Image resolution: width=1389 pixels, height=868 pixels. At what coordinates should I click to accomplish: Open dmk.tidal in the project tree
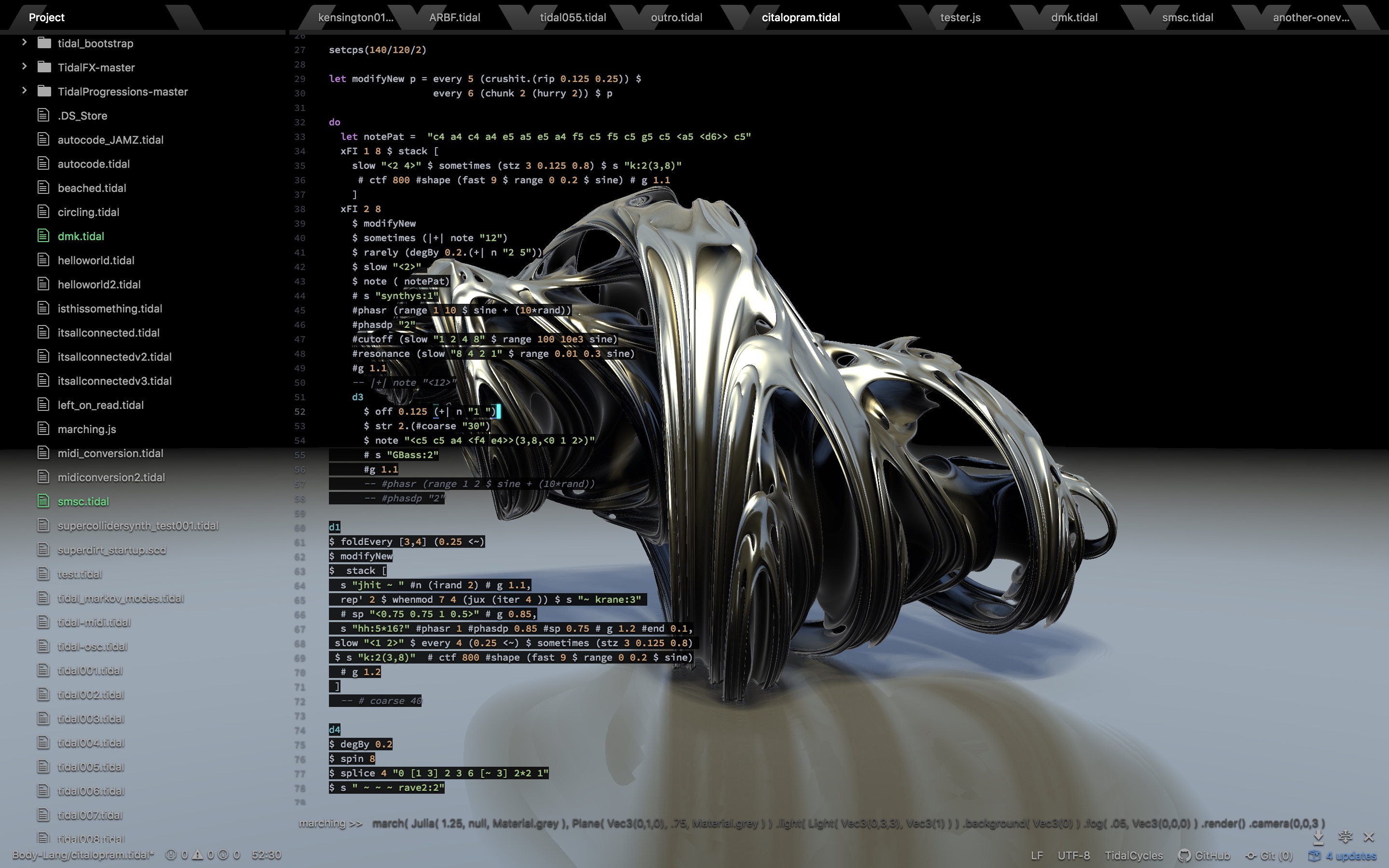81,236
